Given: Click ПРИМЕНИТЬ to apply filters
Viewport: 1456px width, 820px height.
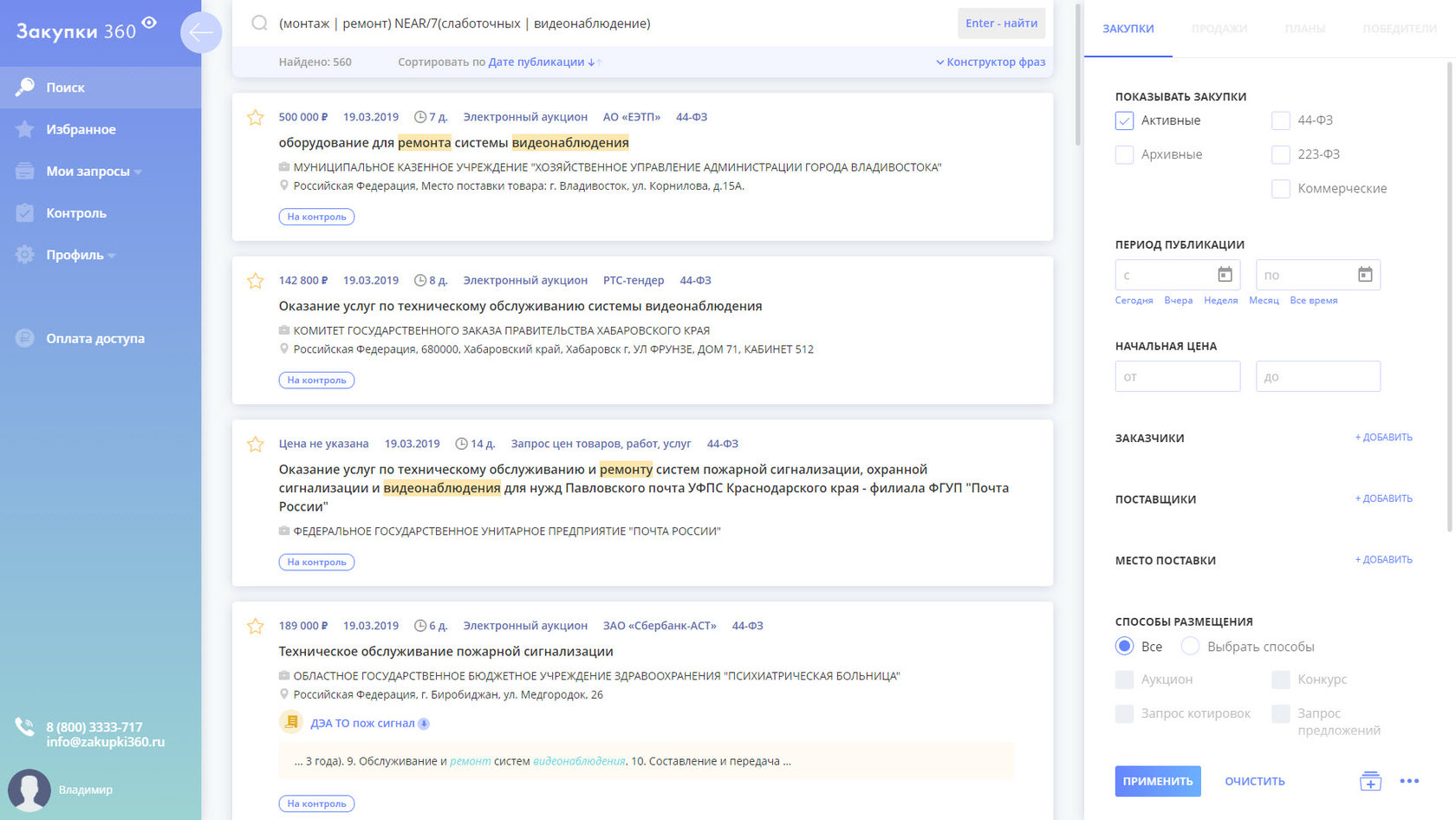Looking at the screenshot, I should (1158, 781).
